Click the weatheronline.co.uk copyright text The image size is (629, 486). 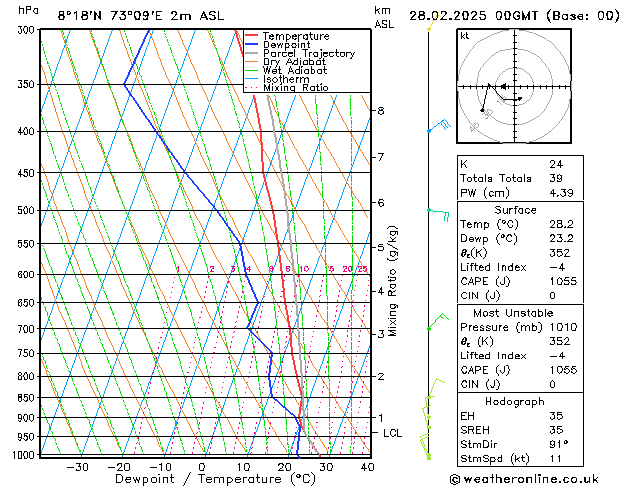pyautogui.click(x=524, y=479)
